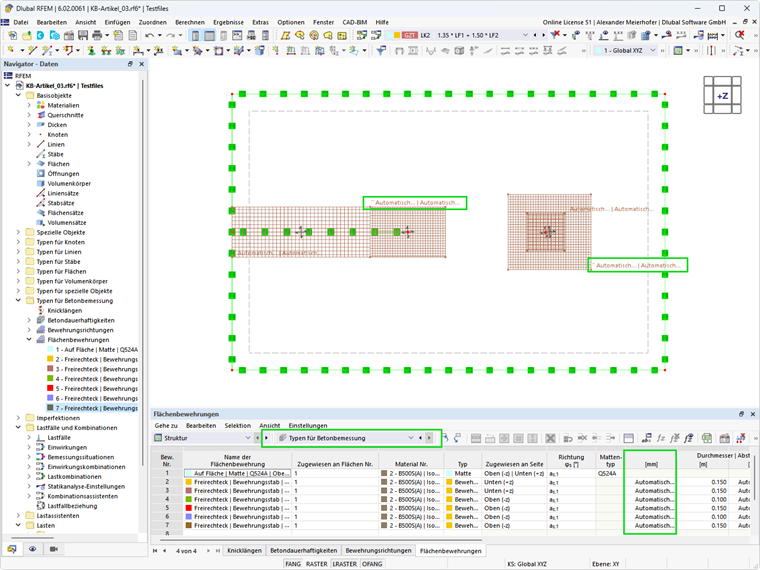The height and width of the screenshot is (570, 760).
Task: Open Einstellungen in the table menu
Action: click(x=308, y=426)
